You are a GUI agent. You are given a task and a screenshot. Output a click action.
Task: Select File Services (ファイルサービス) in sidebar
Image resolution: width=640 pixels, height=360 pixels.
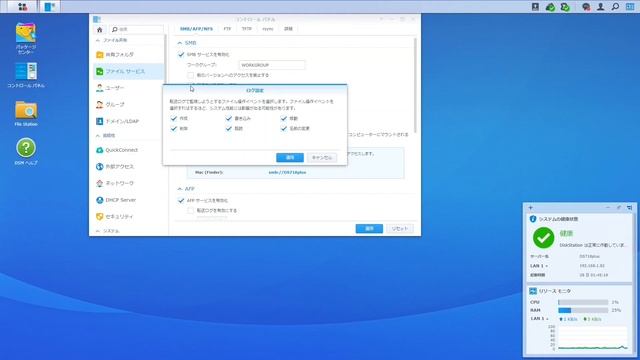coord(128,71)
